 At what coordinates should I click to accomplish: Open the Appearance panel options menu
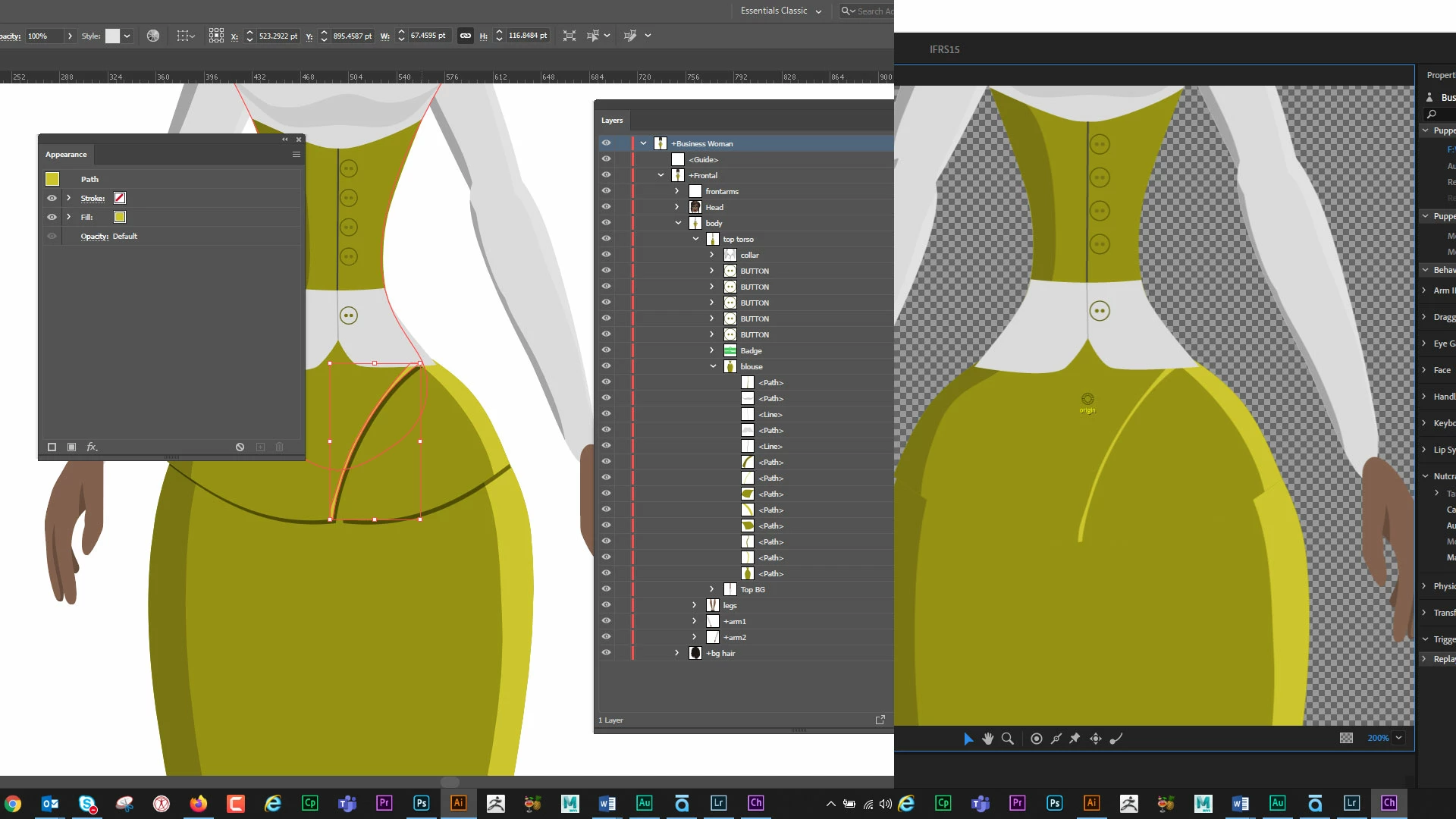click(x=297, y=155)
